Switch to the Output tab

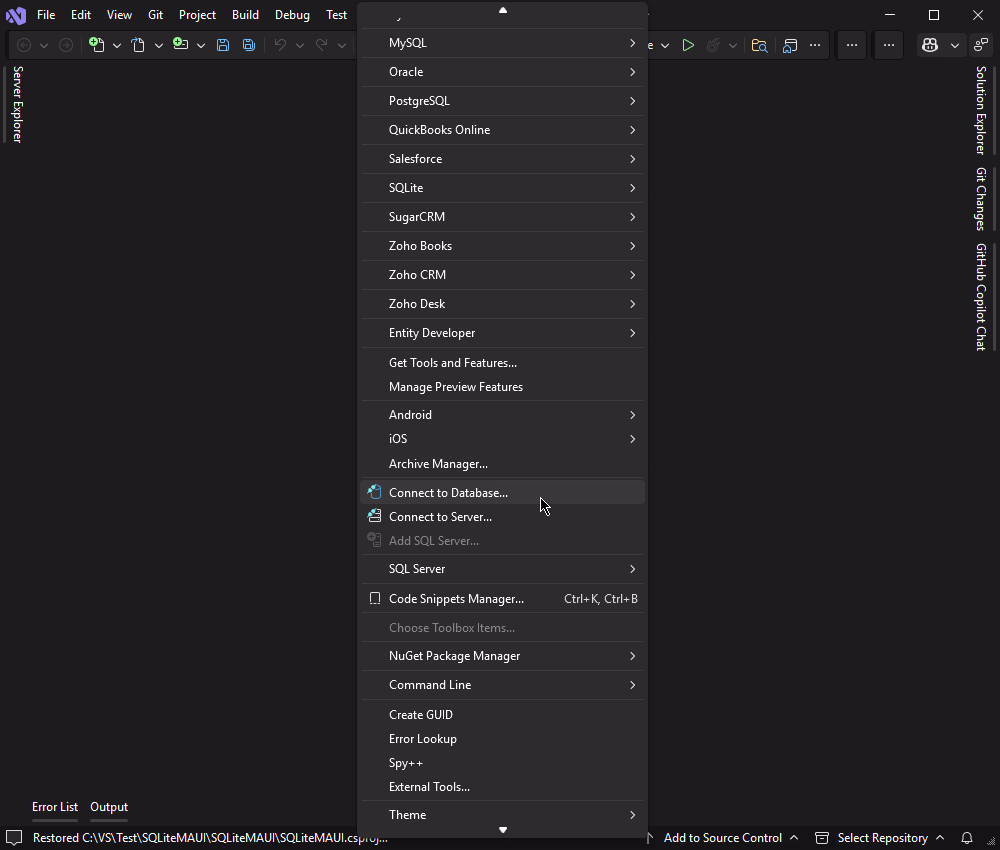tap(108, 807)
